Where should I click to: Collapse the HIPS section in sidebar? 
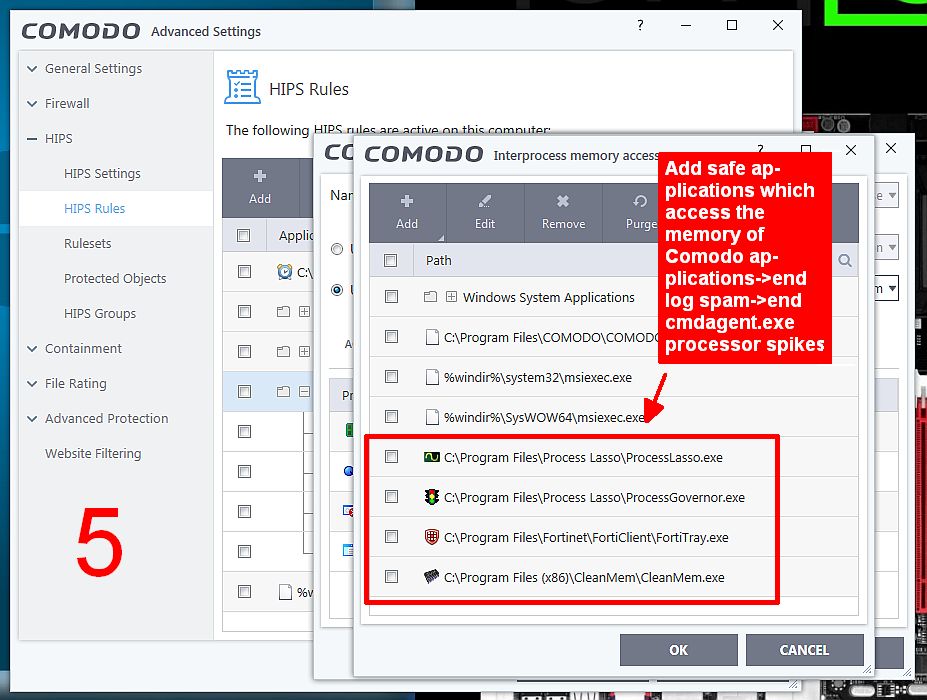click(32, 139)
